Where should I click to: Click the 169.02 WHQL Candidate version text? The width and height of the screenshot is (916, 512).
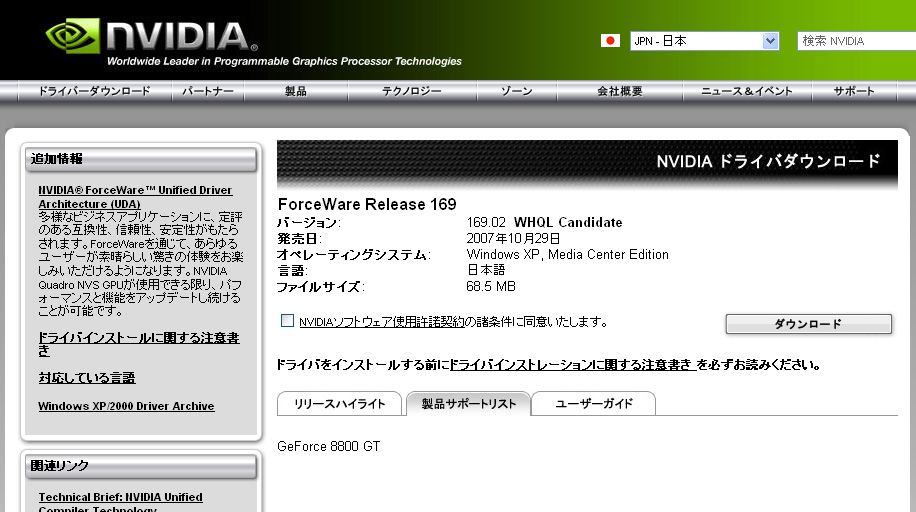(544, 223)
